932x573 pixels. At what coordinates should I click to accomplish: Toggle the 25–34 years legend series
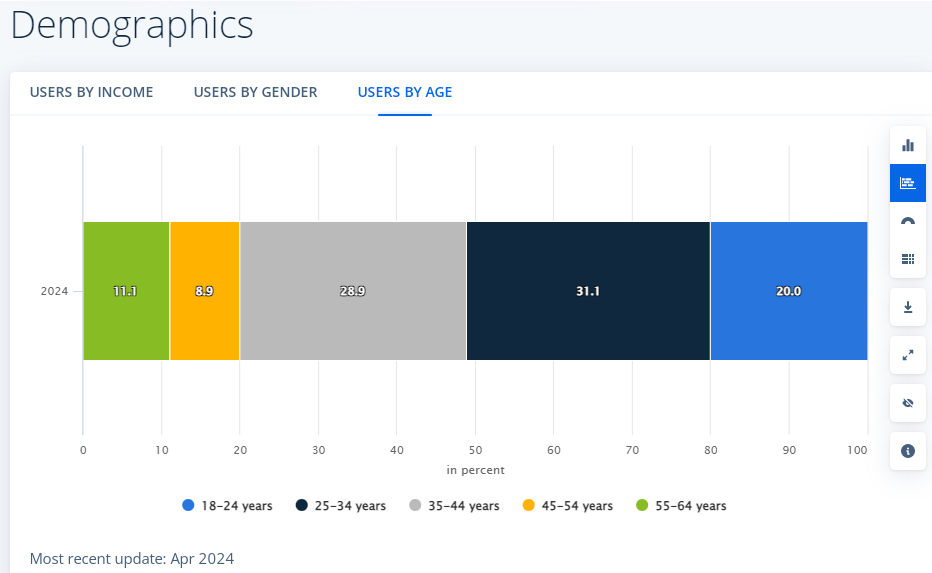(x=340, y=506)
